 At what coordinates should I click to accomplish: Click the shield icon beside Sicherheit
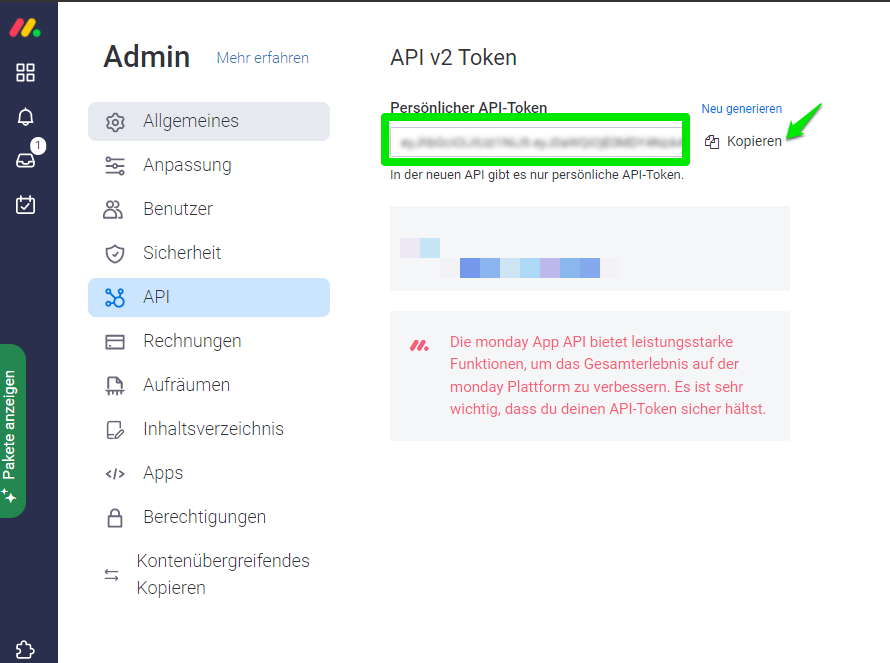115,254
